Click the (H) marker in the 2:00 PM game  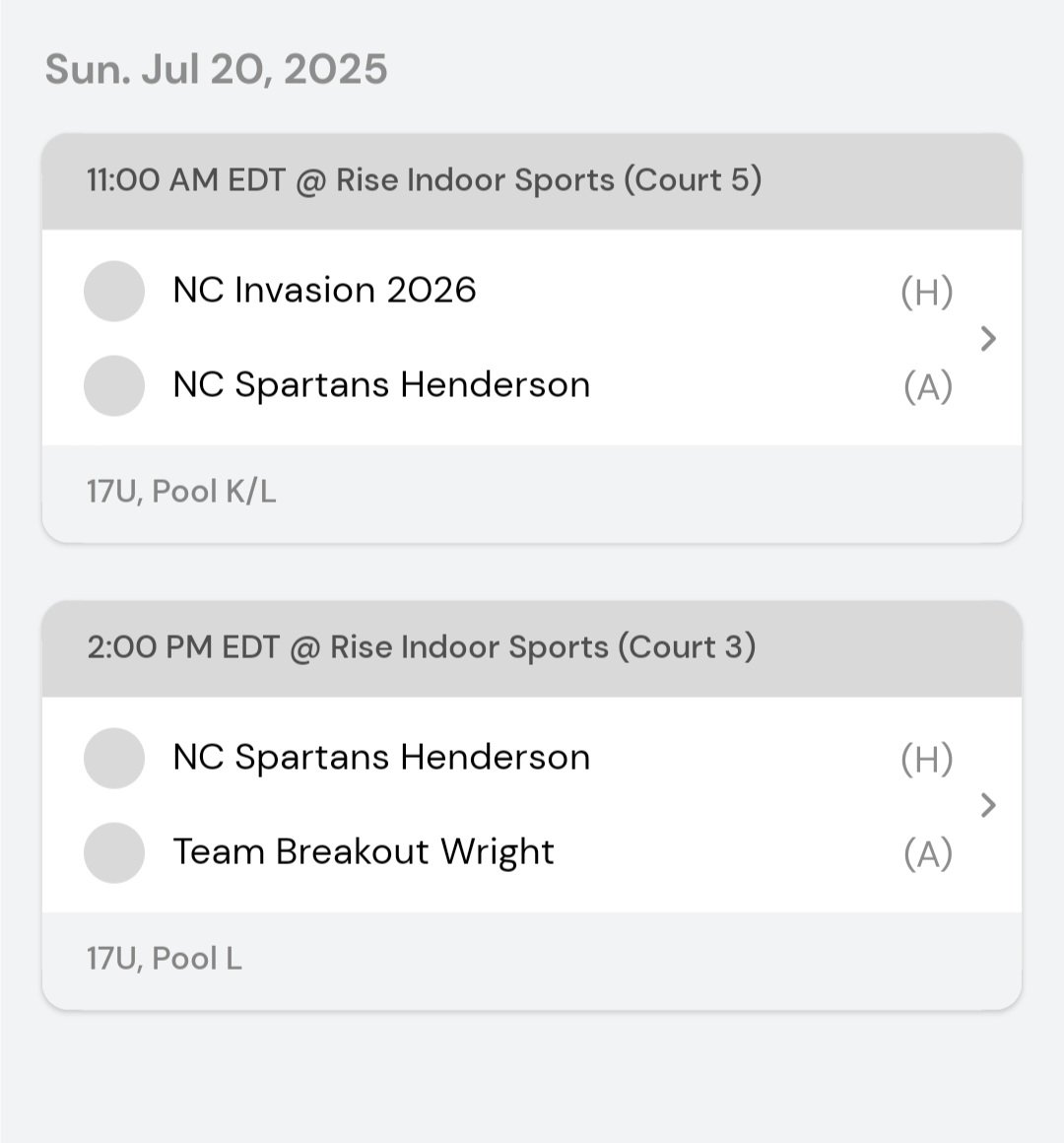[926, 759]
